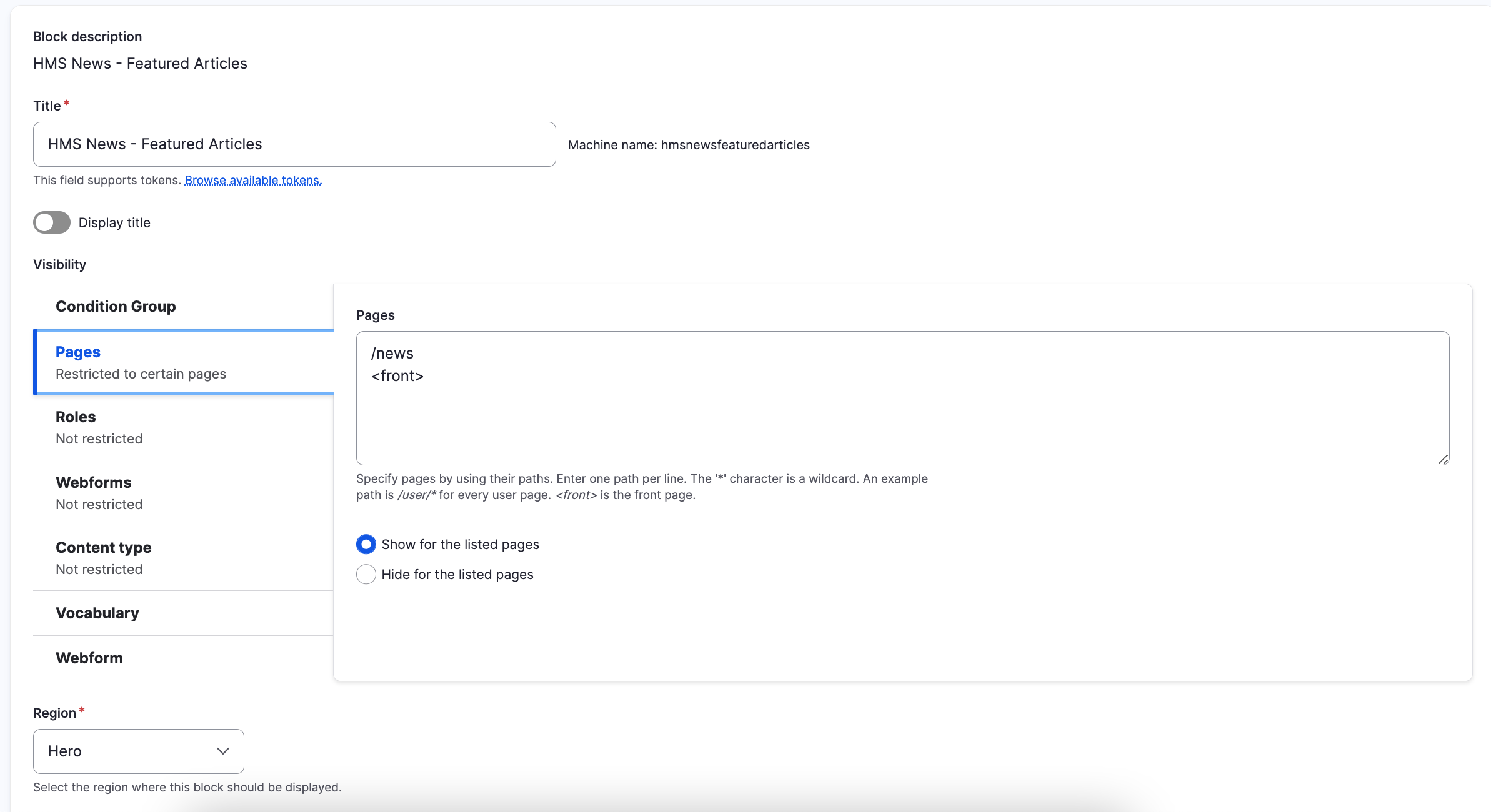
Task: Click the Display title label
Action: click(x=114, y=222)
